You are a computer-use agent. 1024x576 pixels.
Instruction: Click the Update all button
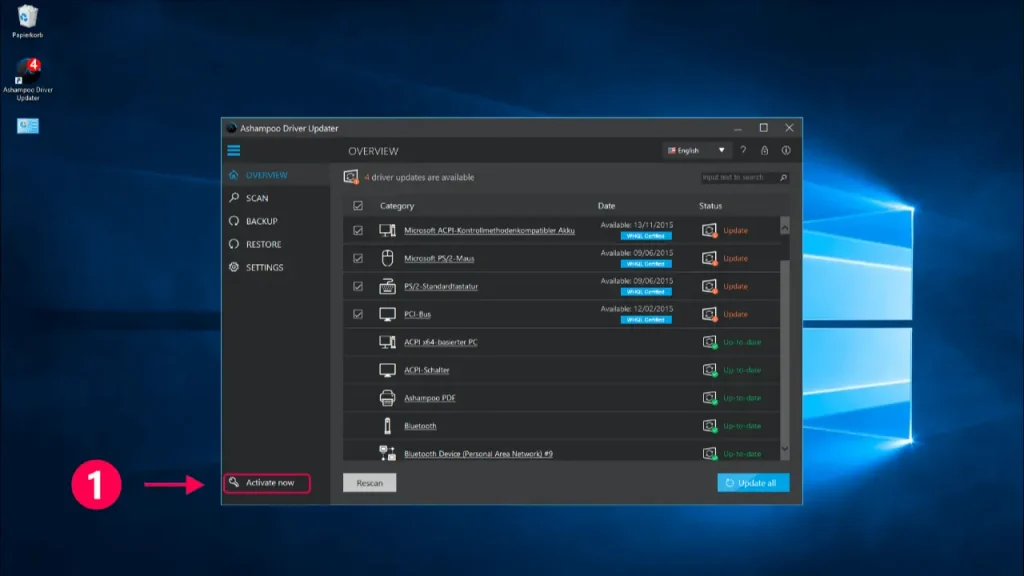[753, 483]
